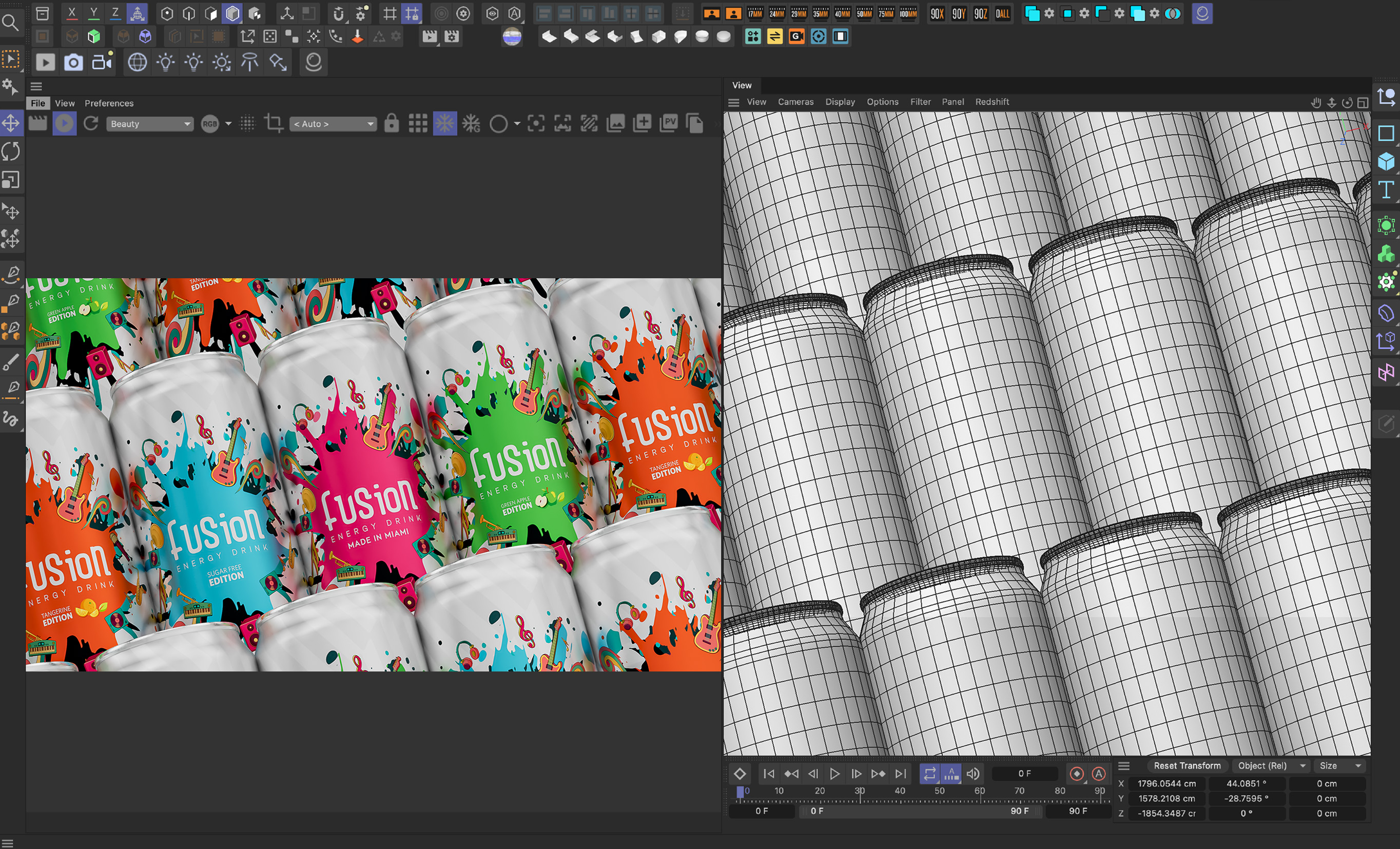Toggle the highlighted snowflake freeze tessellation button
Screen dimensions: 1400x849
[x=444, y=123]
